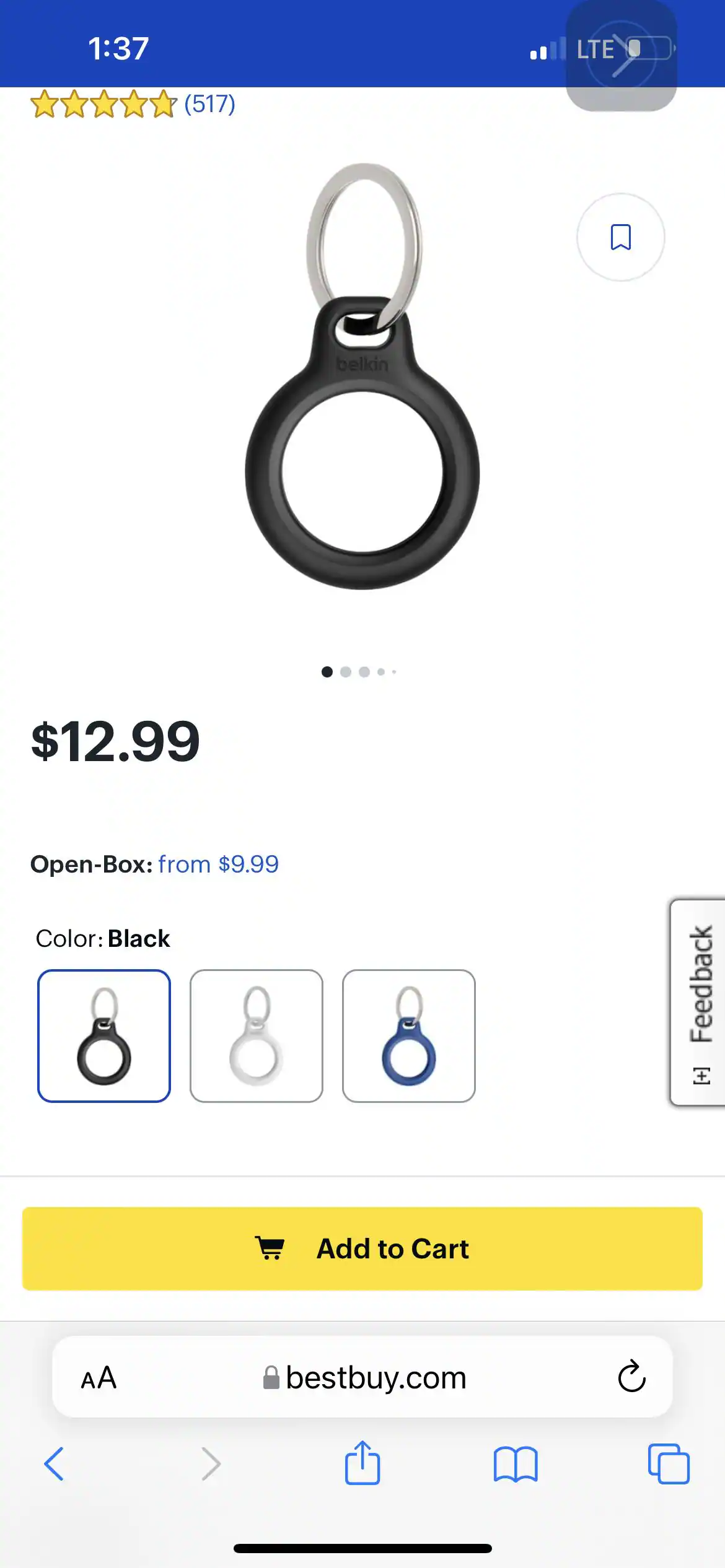The width and height of the screenshot is (725, 1568).
Task: Open Safari bookmarks book icon
Action: click(x=516, y=1464)
